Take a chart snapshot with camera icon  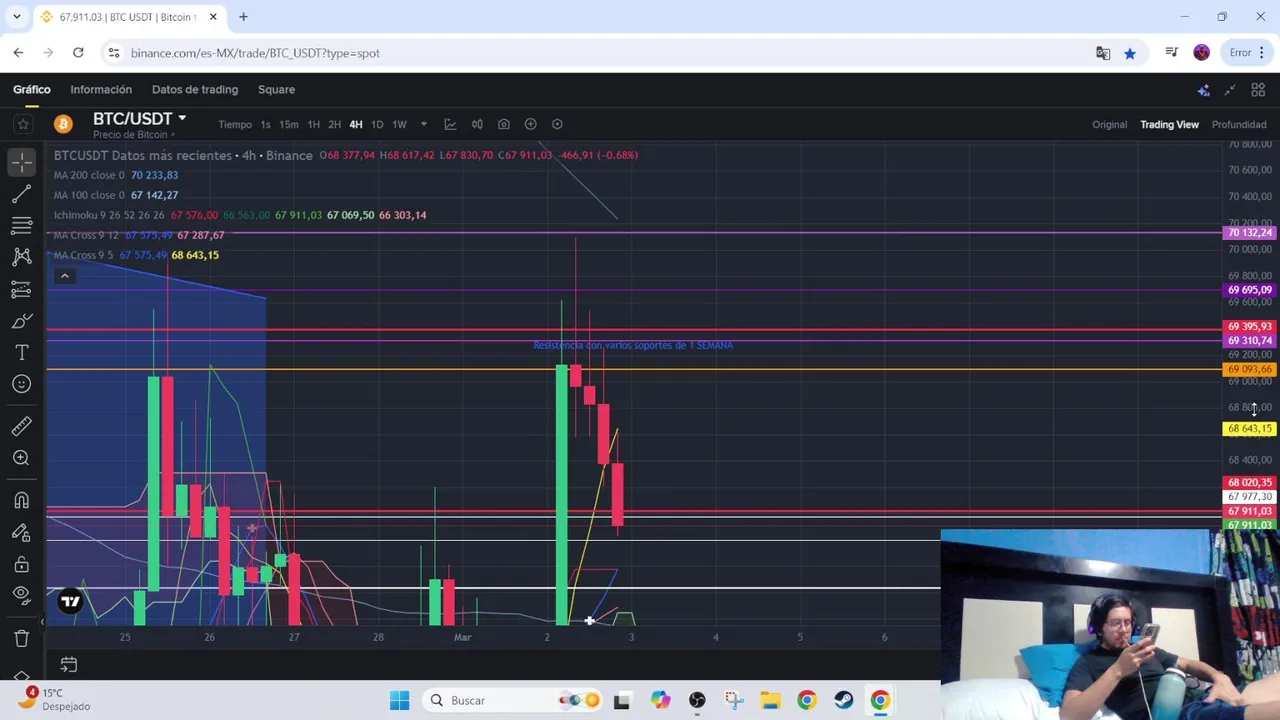504,124
